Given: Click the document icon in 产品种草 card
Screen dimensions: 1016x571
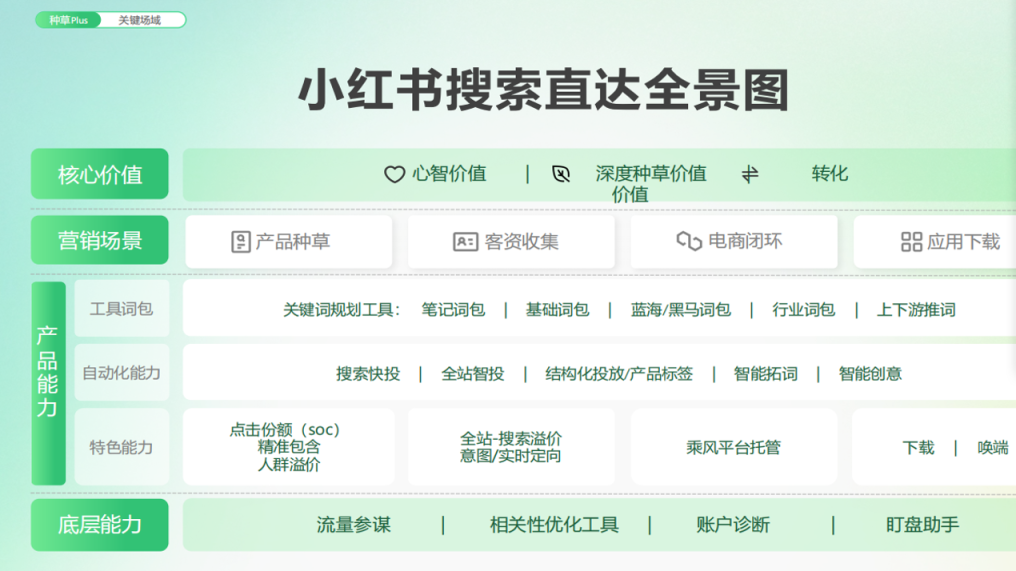Looking at the screenshot, I should (240, 242).
